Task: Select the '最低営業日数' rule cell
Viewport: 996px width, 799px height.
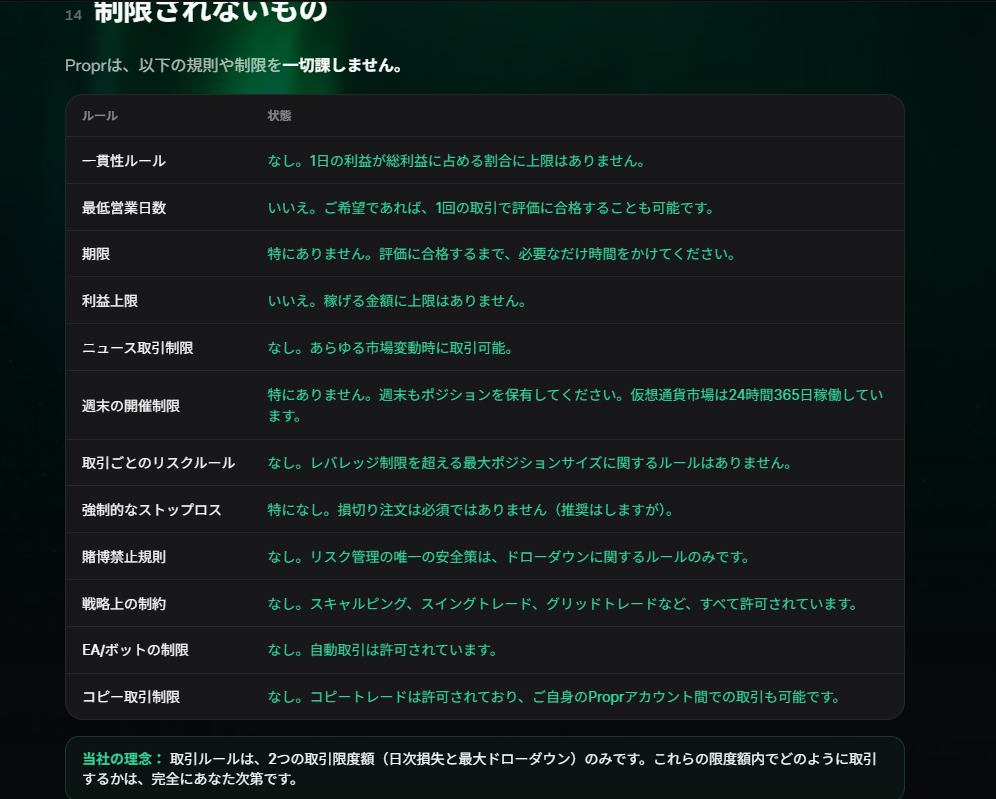Action: (x=124, y=208)
